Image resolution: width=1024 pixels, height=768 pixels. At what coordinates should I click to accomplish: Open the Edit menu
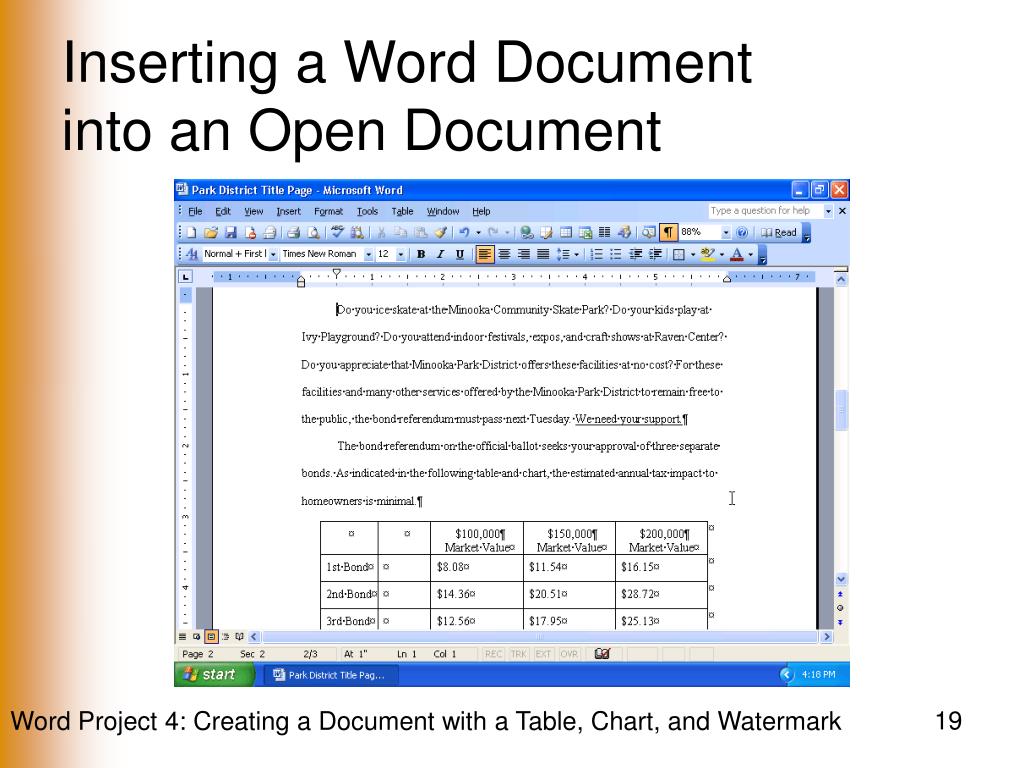223,211
